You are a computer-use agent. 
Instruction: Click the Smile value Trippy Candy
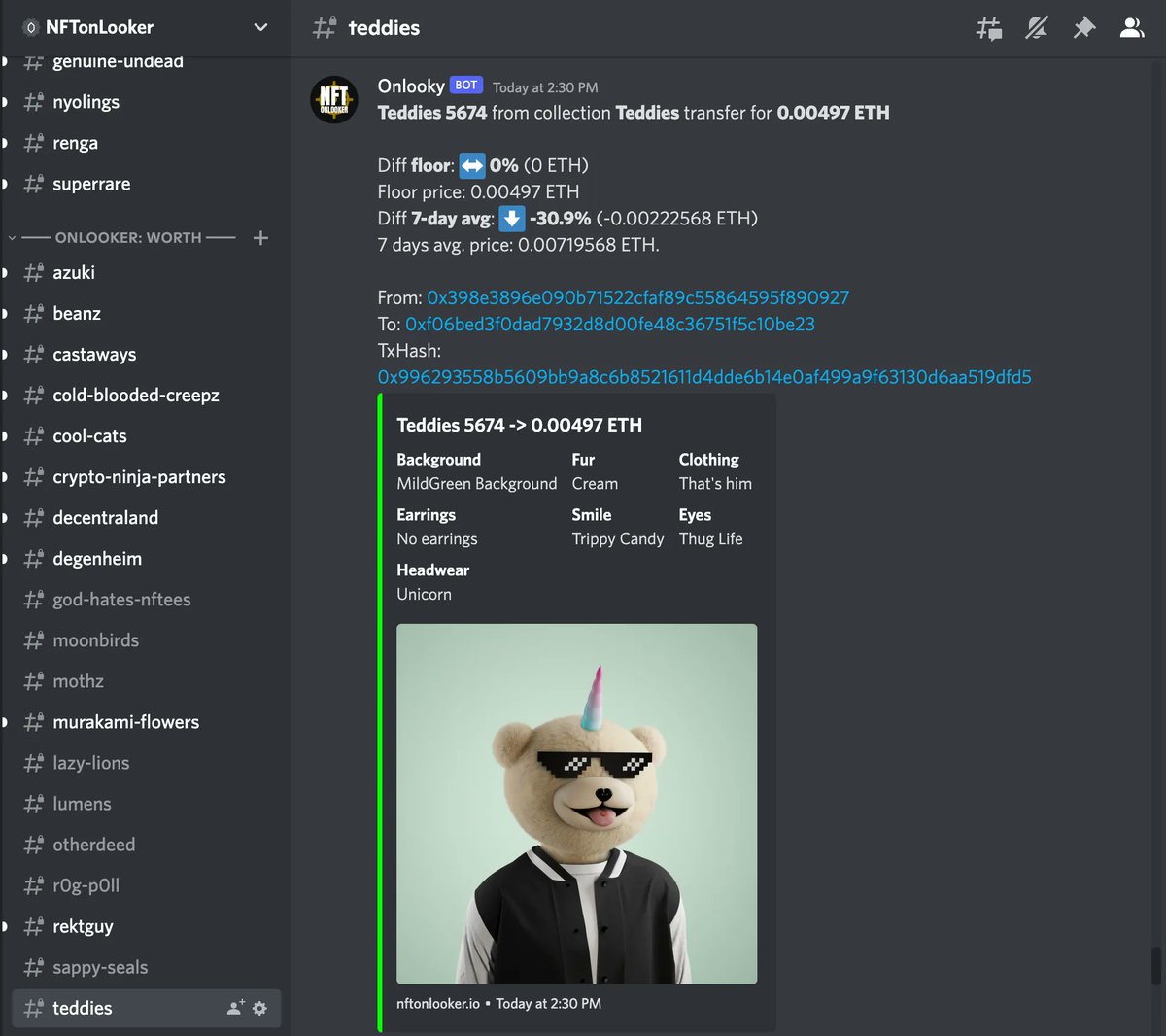(618, 538)
